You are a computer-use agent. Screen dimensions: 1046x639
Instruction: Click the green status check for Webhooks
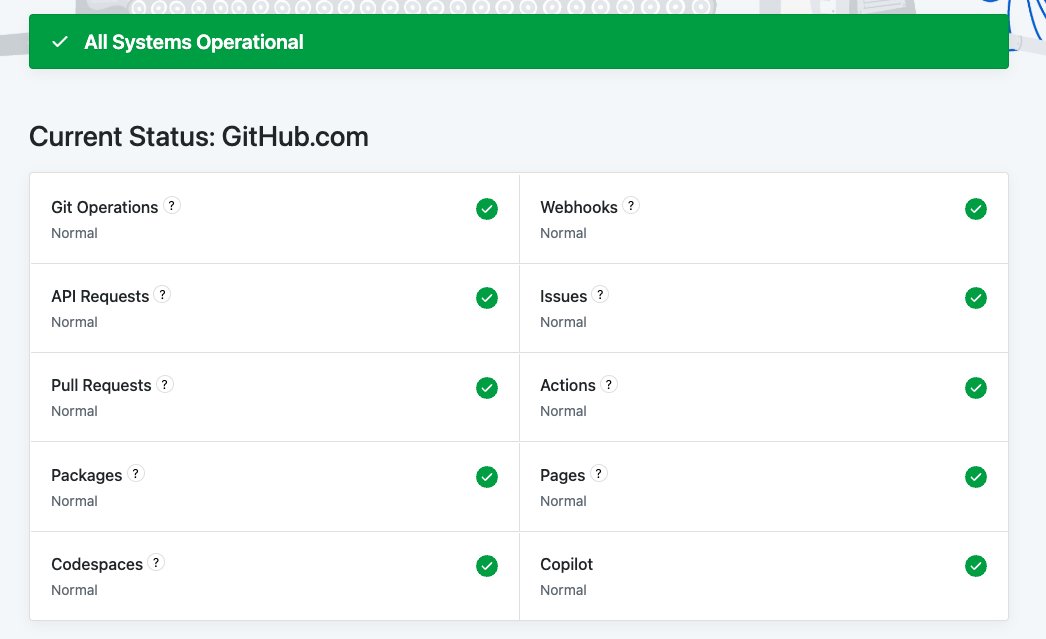pos(976,209)
